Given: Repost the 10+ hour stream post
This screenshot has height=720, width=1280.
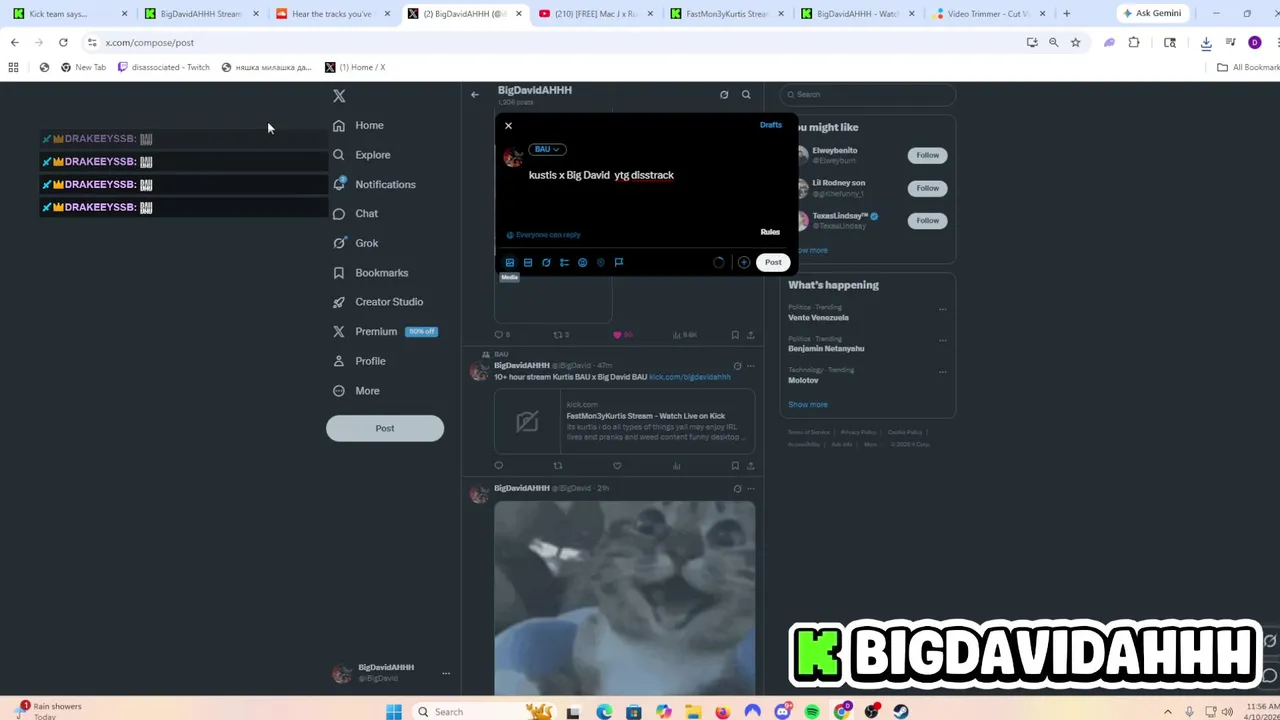Looking at the screenshot, I should click(558, 466).
